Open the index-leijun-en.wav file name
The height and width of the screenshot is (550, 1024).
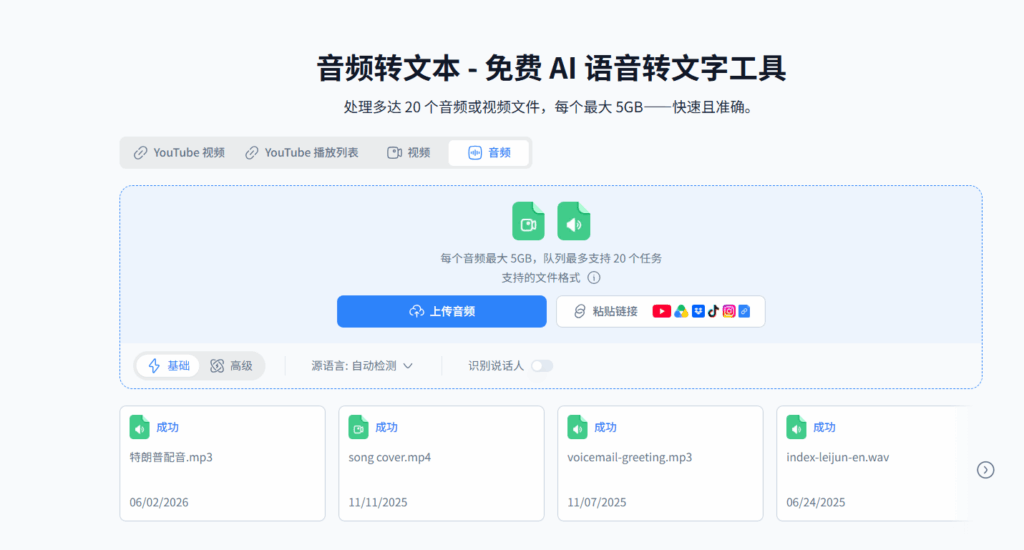coord(838,457)
